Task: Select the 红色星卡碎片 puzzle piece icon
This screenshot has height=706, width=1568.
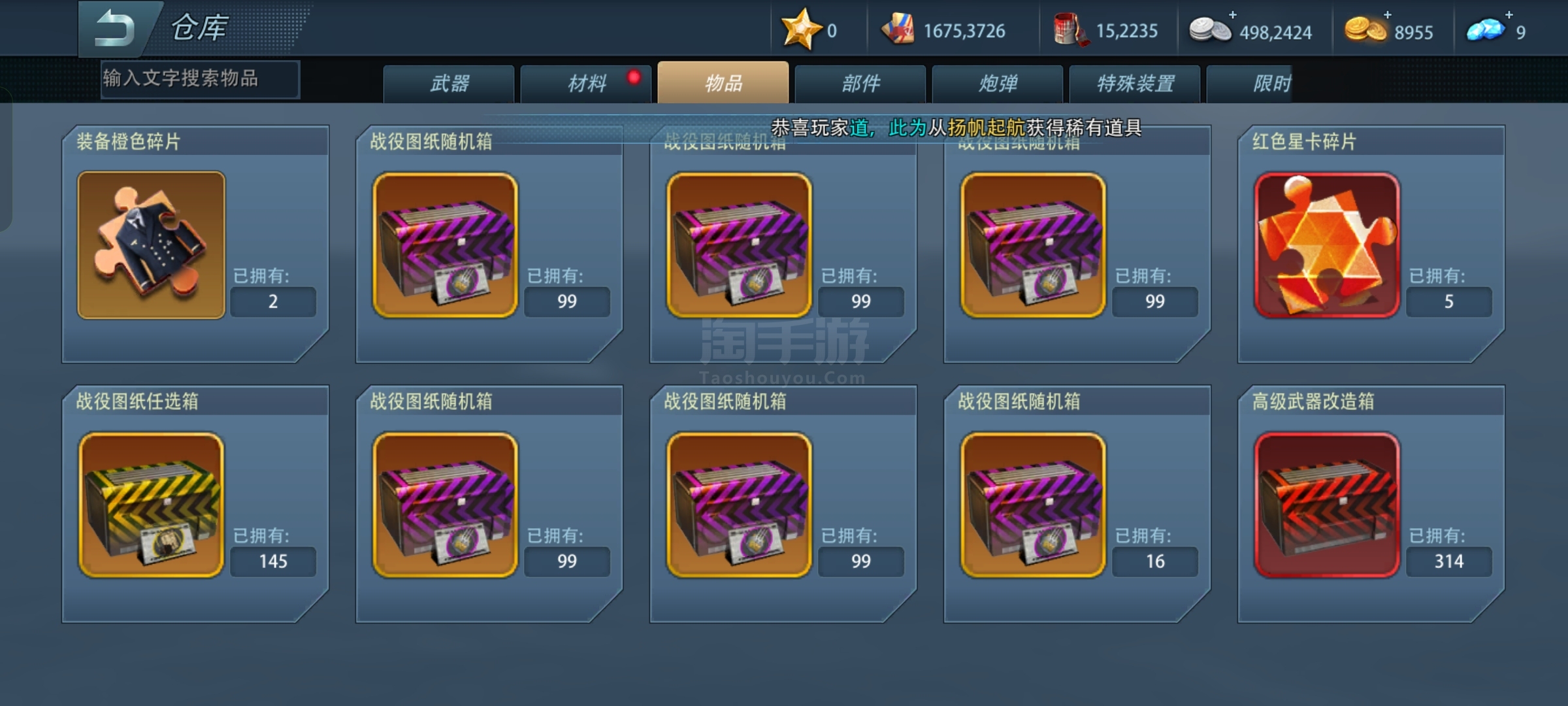Action: [1327, 245]
